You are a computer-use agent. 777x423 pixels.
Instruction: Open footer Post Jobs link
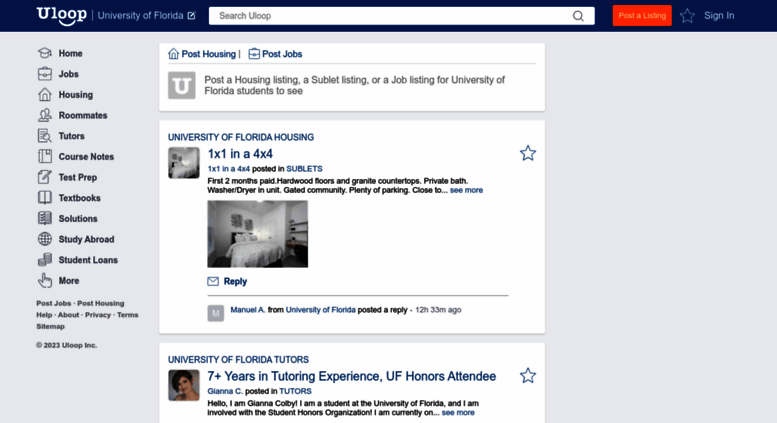coord(54,303)
